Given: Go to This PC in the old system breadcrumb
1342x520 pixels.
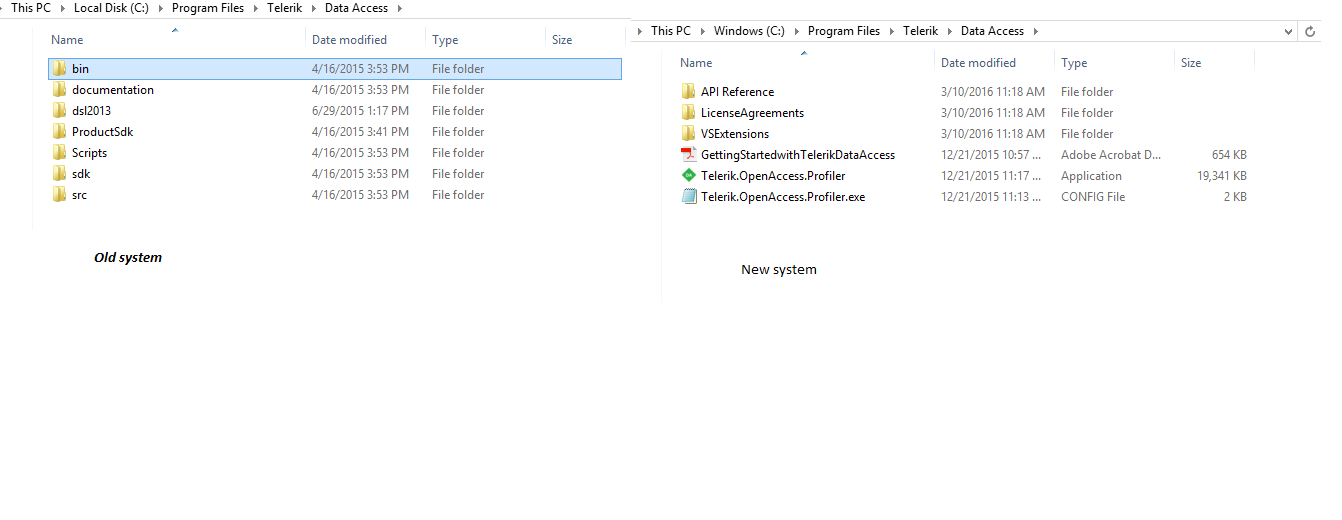Looking at the screenshot, I should 30,8.
